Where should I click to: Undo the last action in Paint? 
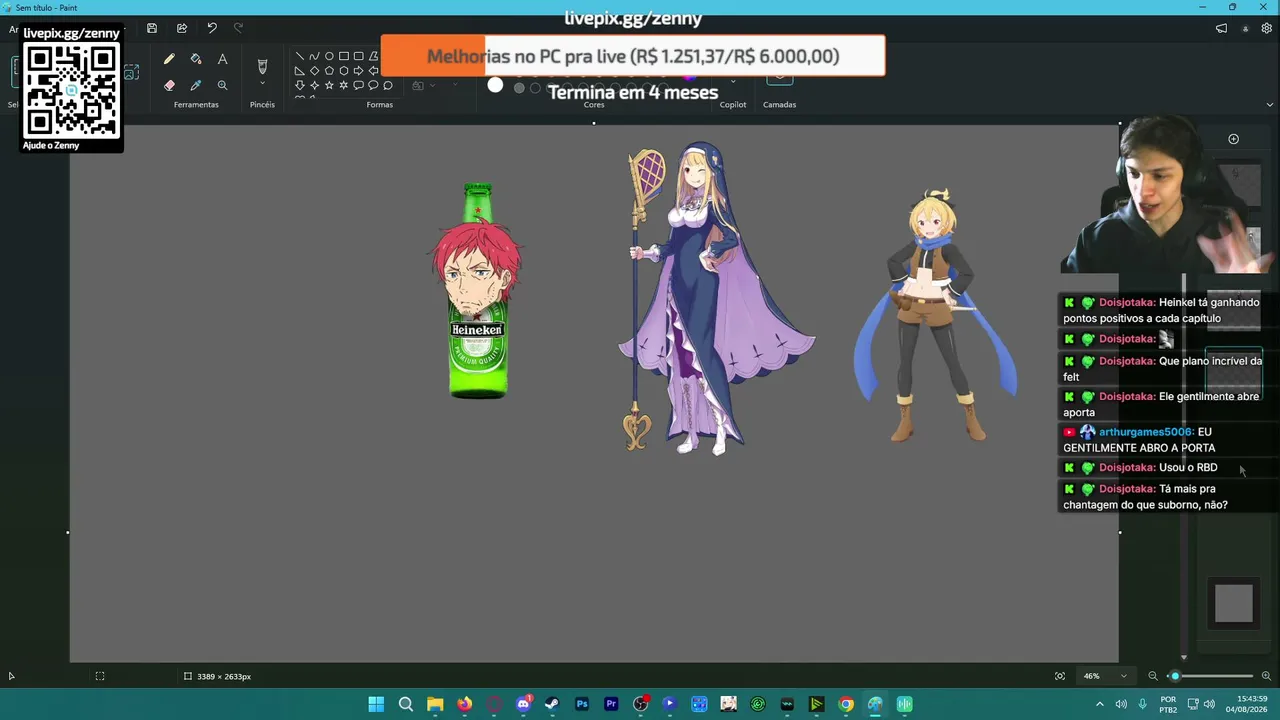[x=212, y=28]
